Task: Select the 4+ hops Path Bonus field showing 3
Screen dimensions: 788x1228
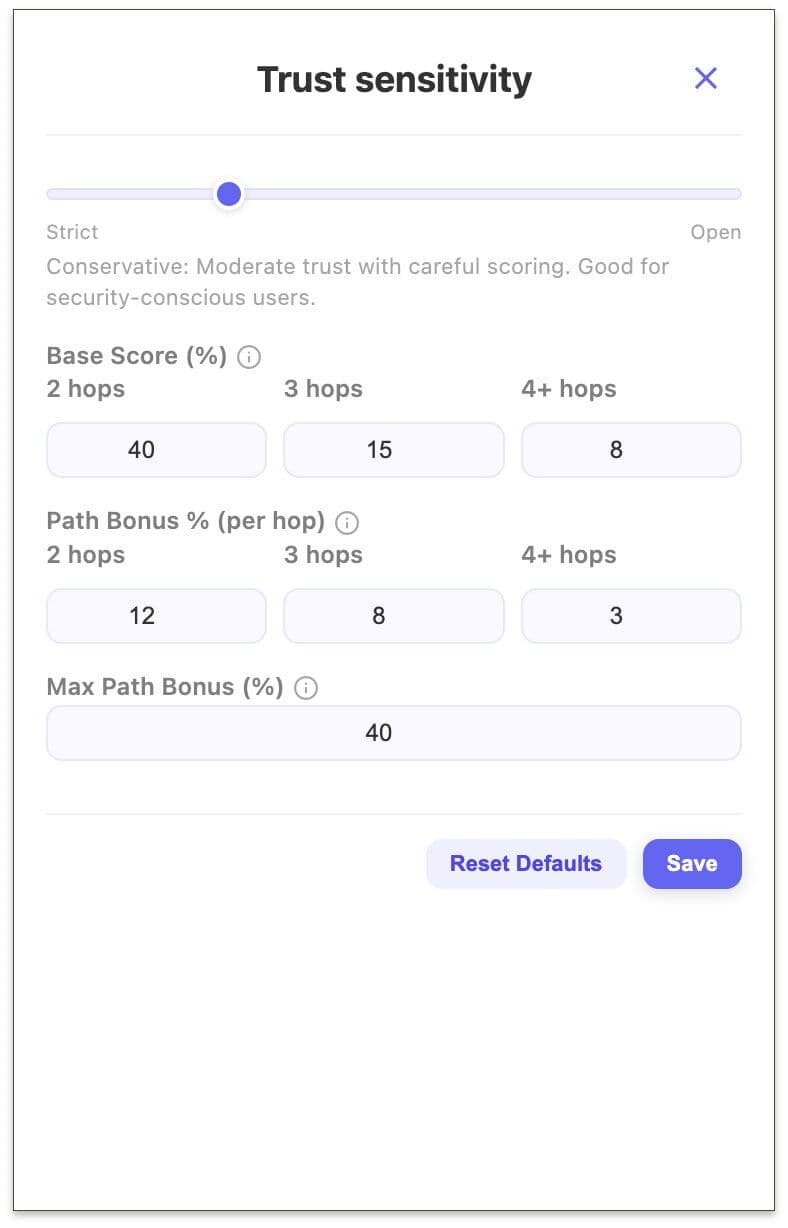Action: tap(630, 615)
